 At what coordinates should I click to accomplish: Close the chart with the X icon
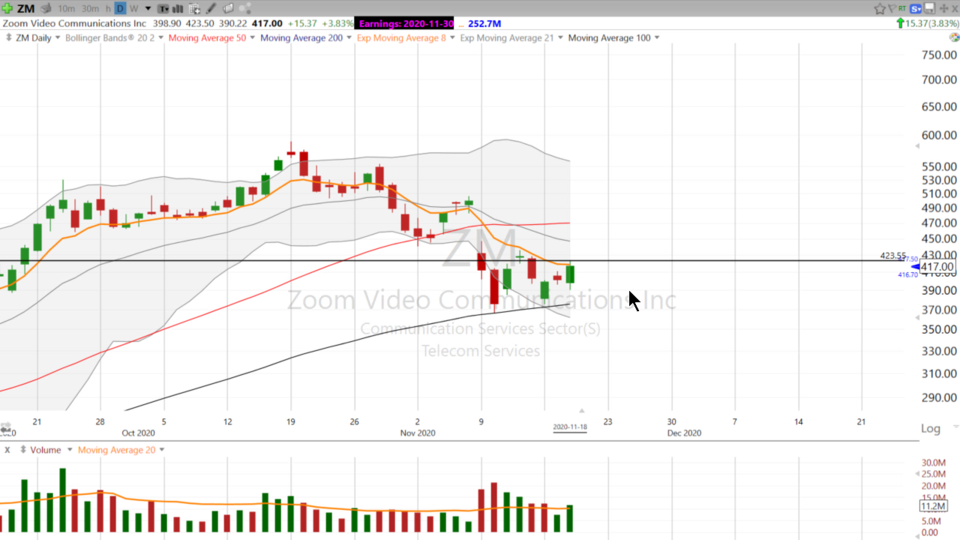954,9
